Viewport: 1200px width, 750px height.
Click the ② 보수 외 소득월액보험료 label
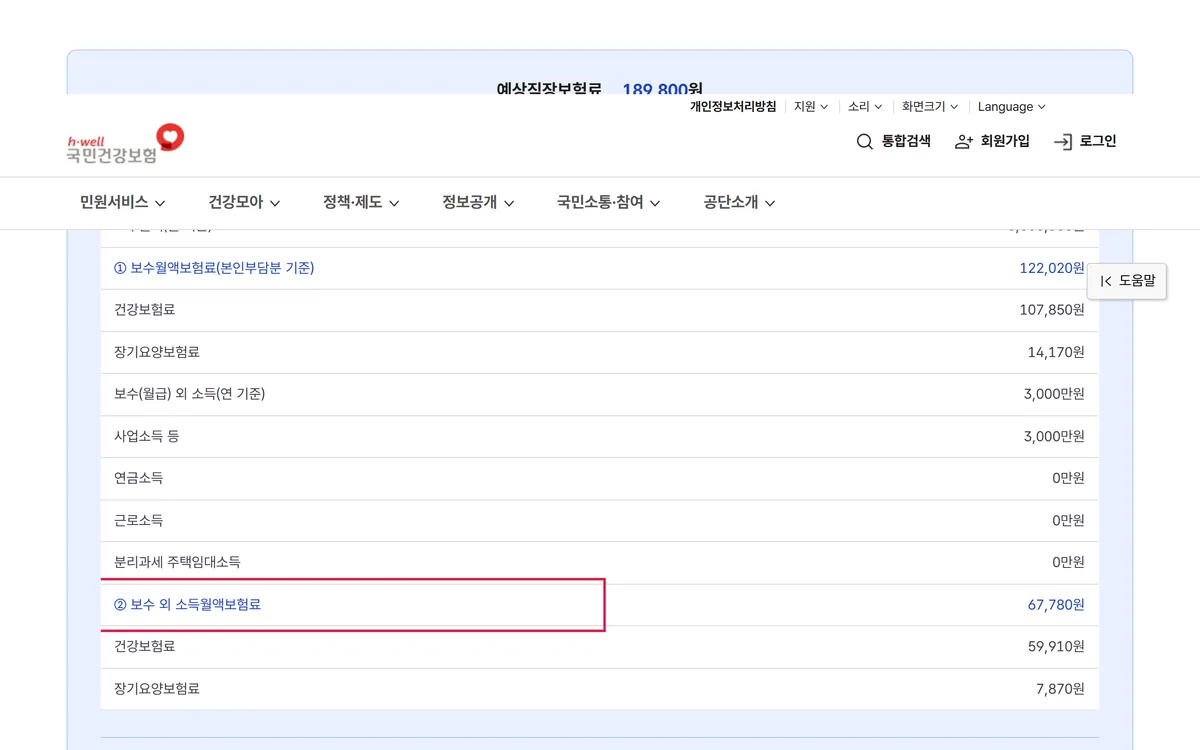[188, 604]
